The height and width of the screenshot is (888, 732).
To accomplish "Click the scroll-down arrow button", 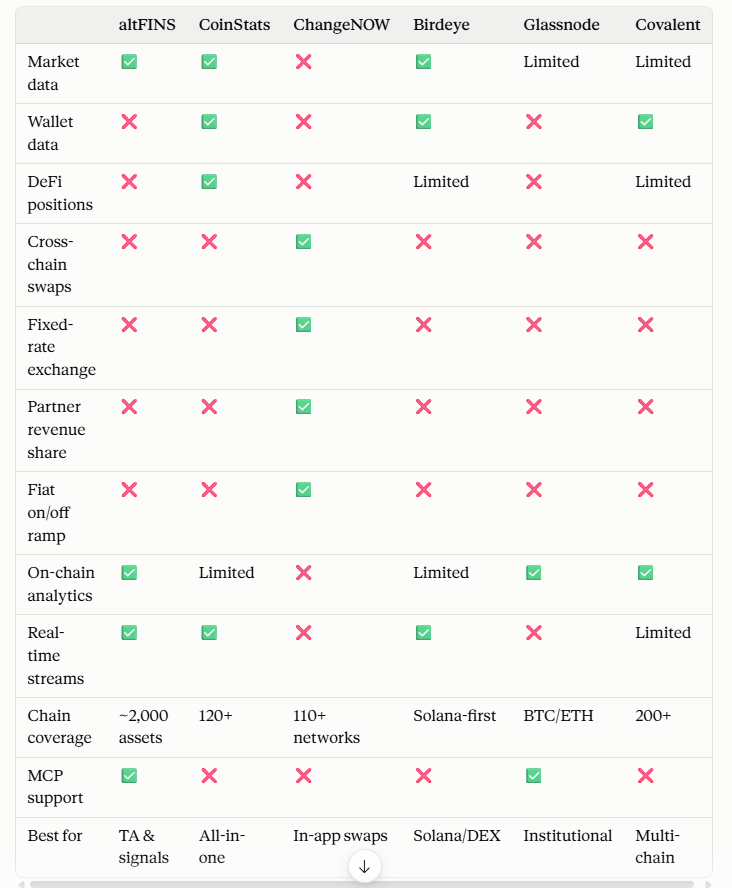I will [x=364, y=866].
